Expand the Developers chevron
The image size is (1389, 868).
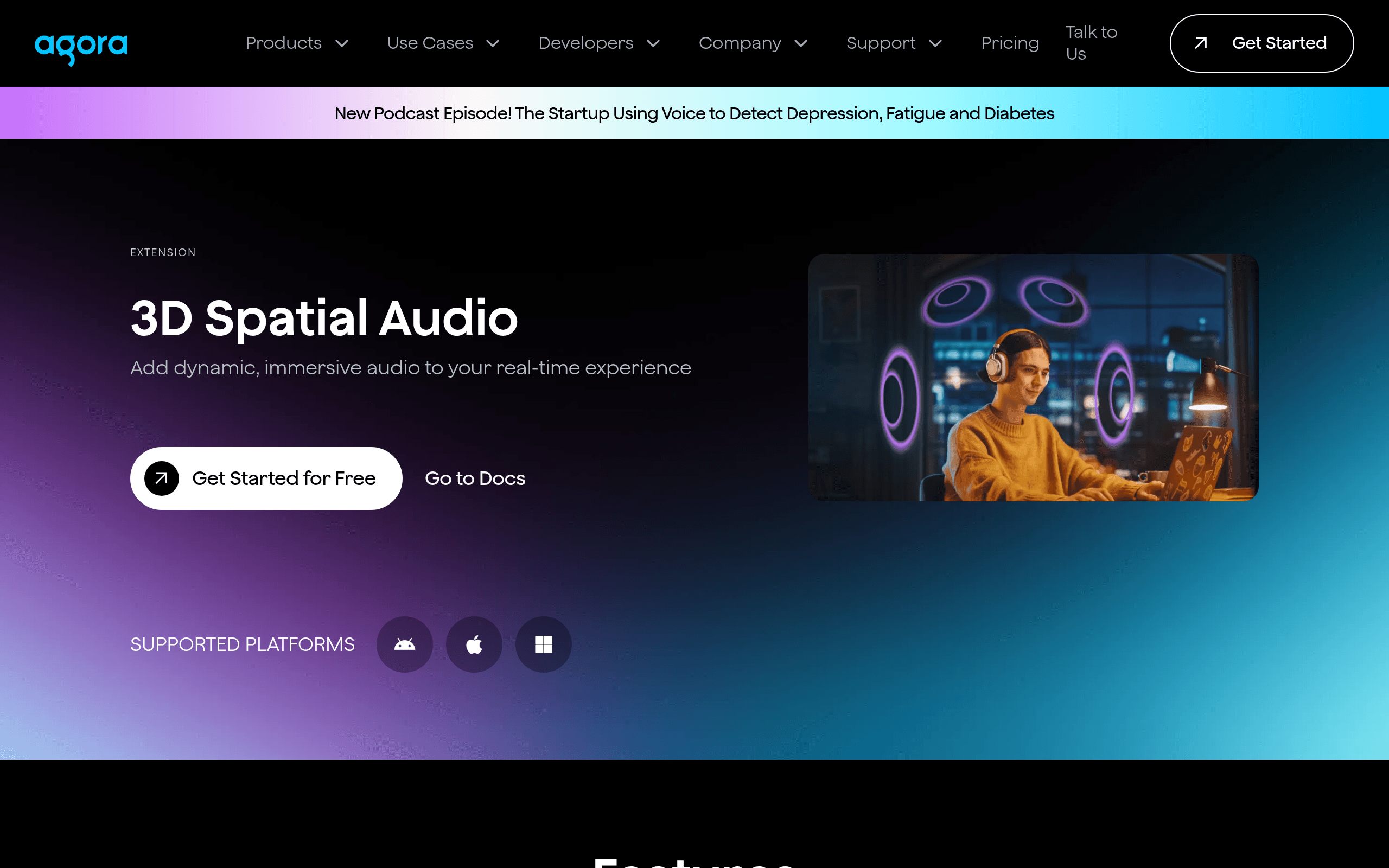point(653,43)
